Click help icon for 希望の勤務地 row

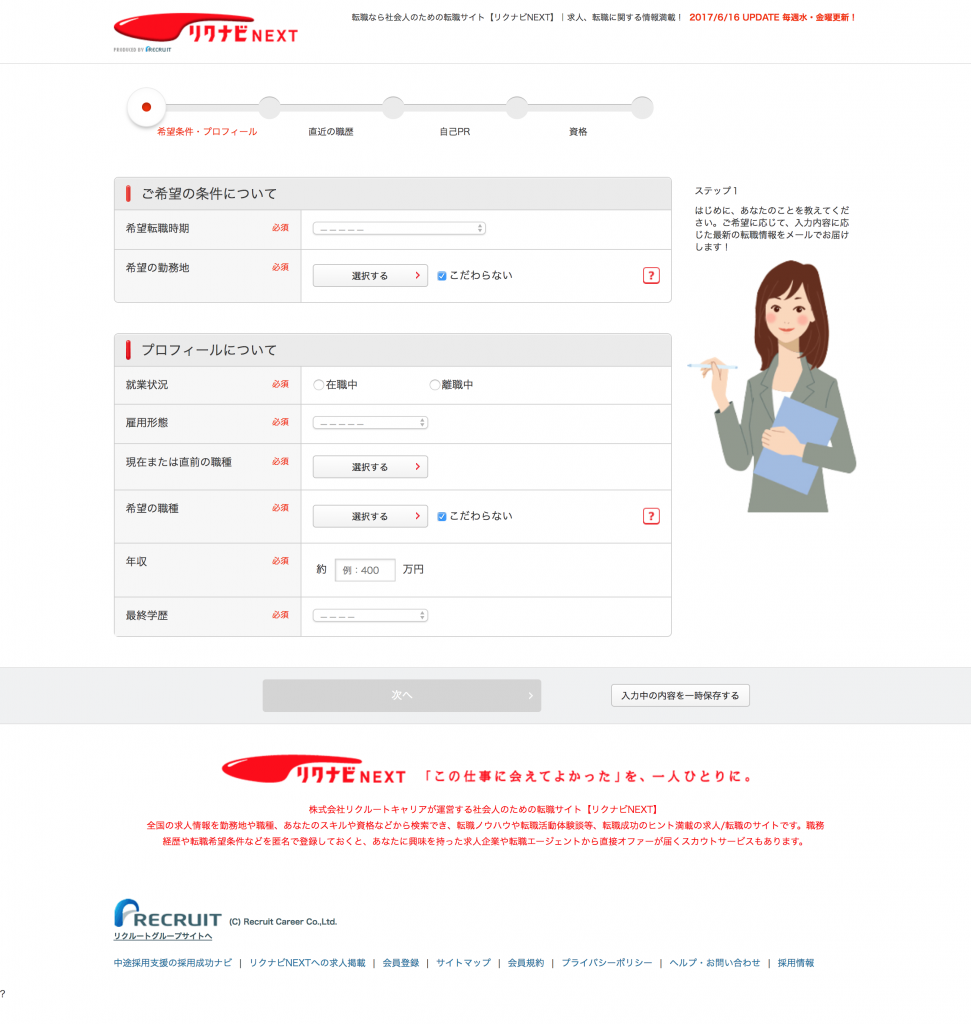651,276
